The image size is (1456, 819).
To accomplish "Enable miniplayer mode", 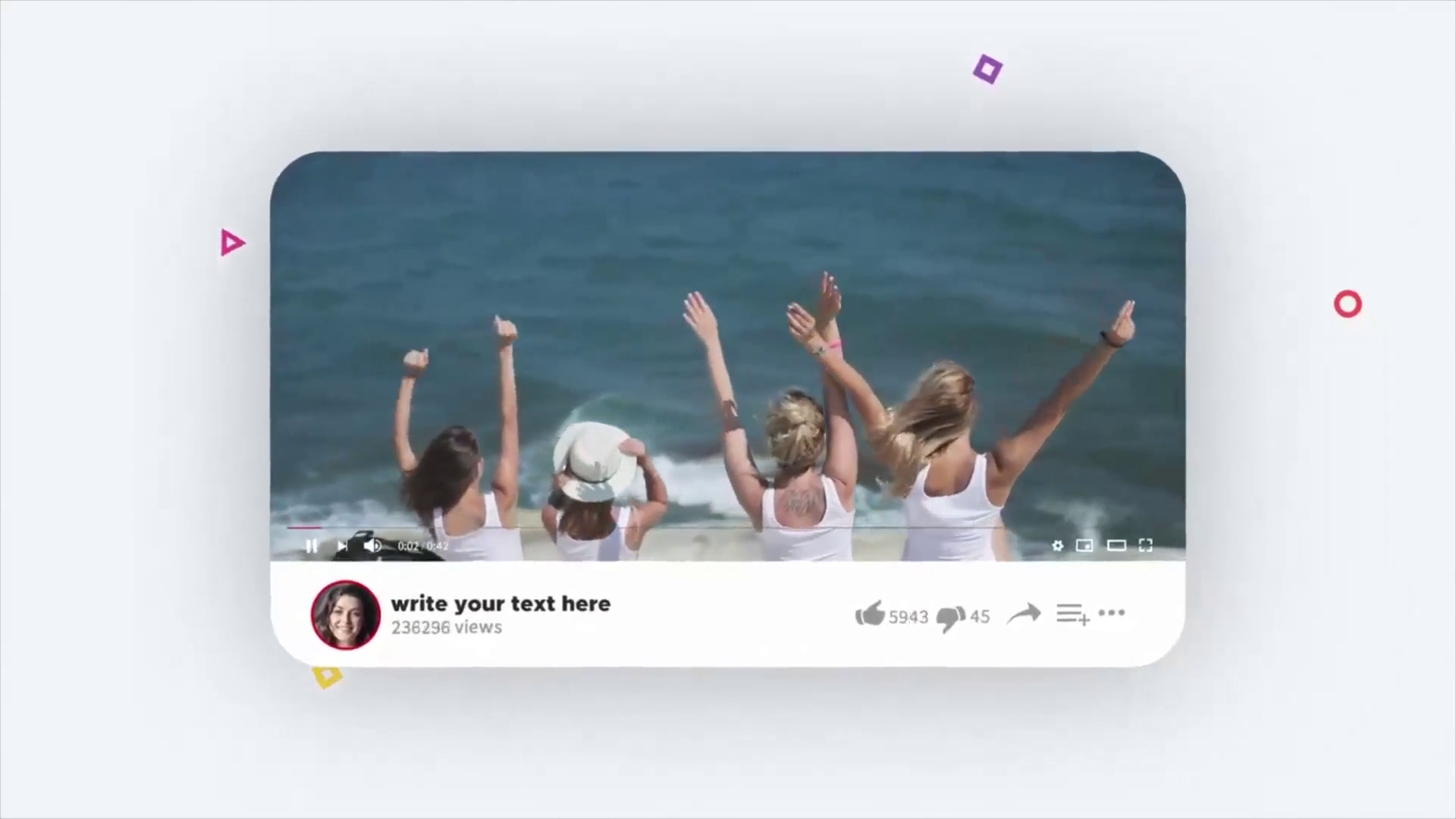I will (1084, 546).
